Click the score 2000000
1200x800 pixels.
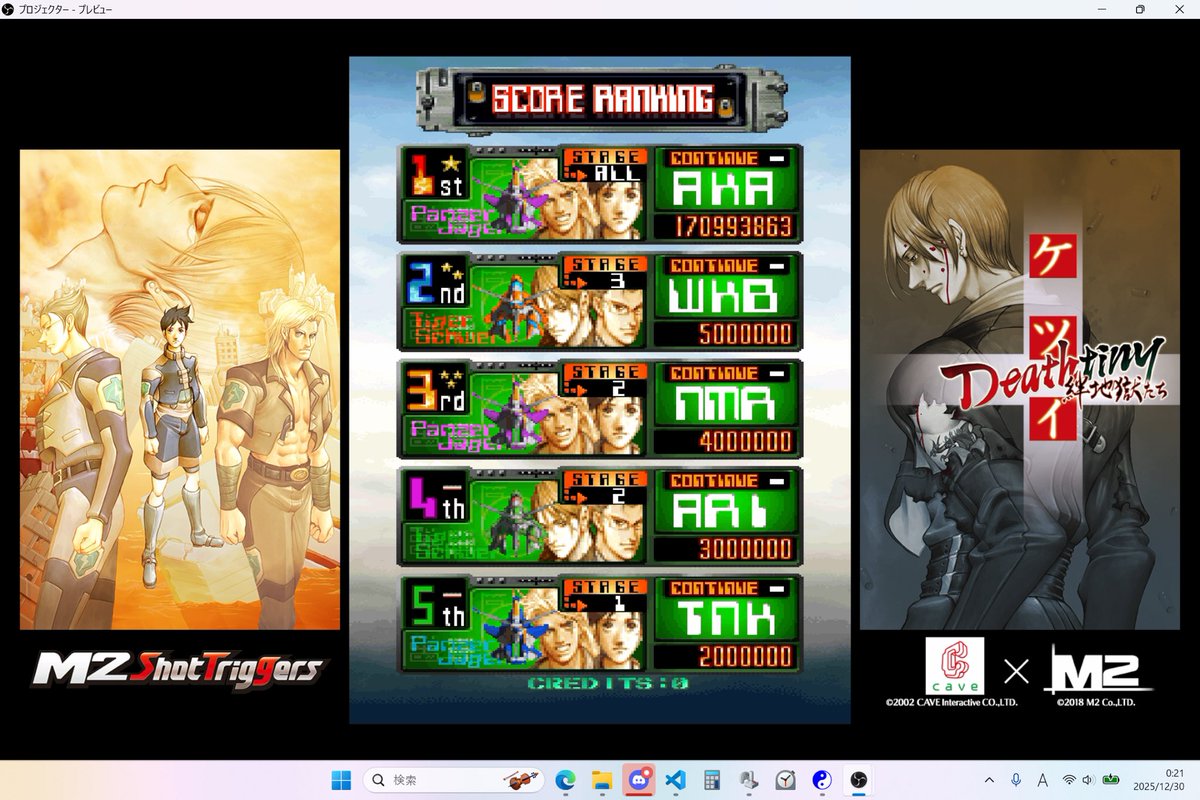(744, 657)
